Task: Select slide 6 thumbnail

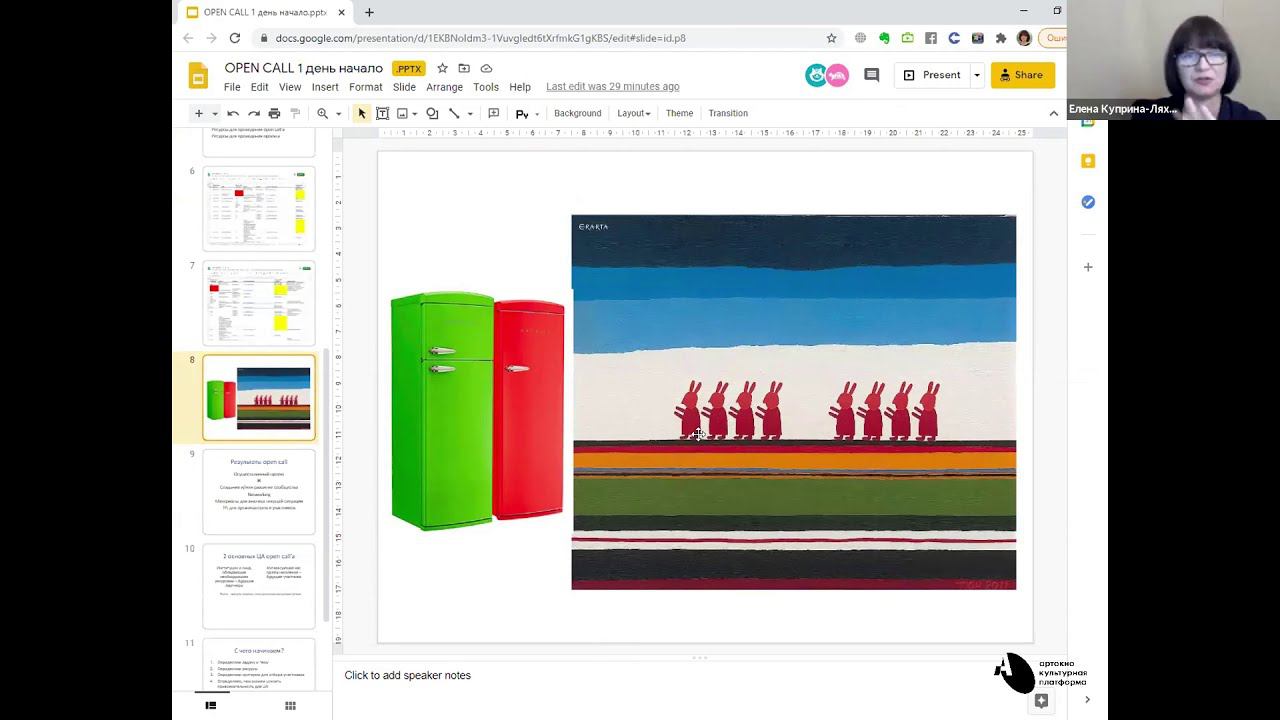Action: click(259, 208)
